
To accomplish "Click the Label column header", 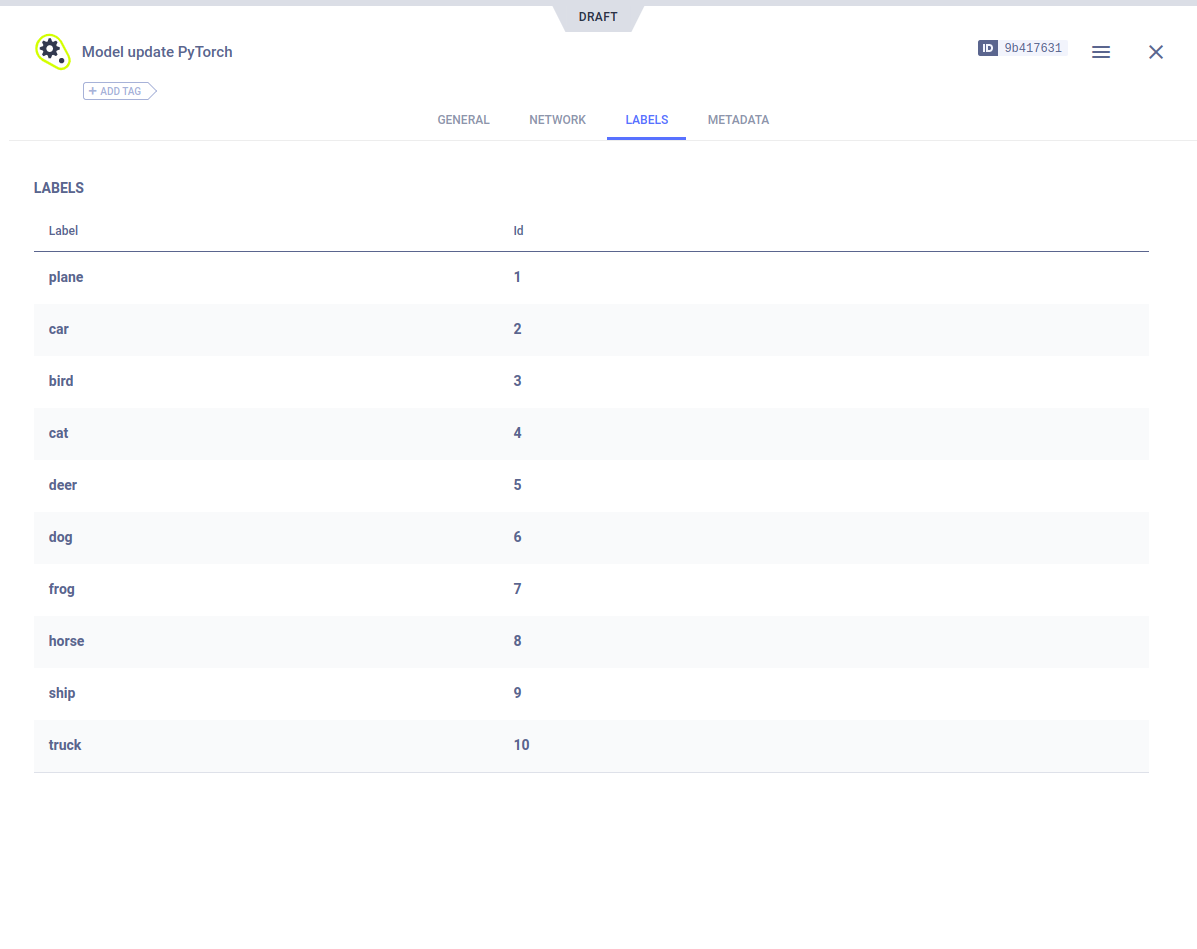I will click(63, 231).
